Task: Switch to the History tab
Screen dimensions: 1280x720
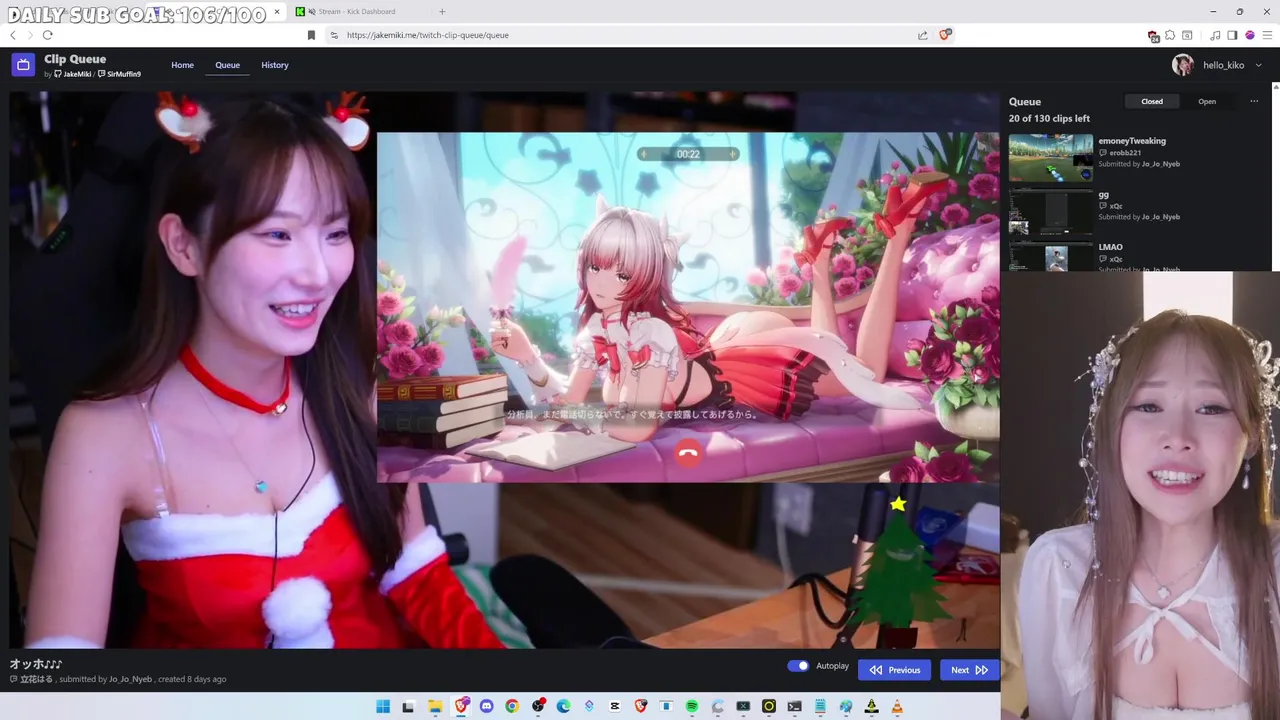Action: (x=275, y=65)
